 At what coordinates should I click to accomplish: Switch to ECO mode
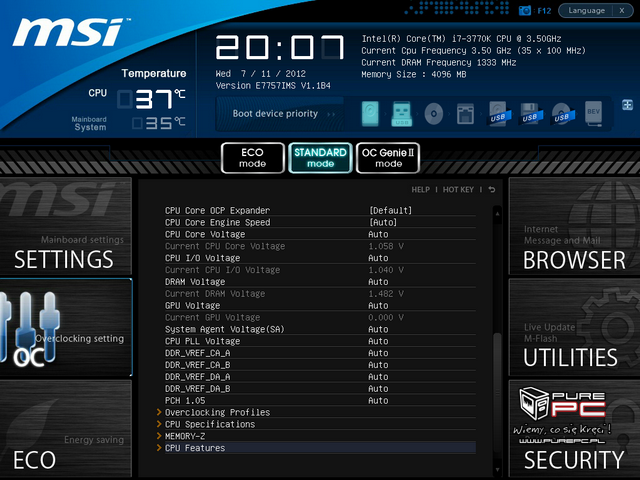point(253,158)
